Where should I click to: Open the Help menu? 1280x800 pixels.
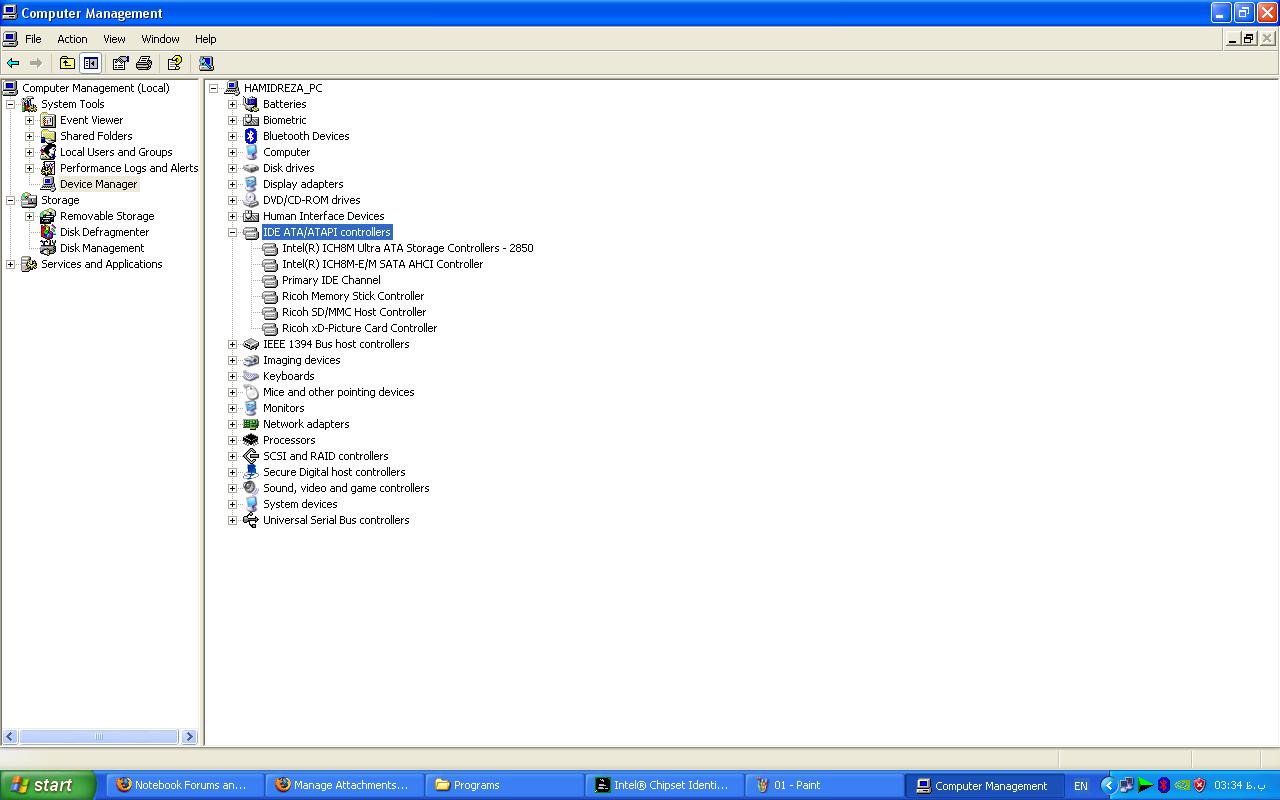[x=205, y=39]
